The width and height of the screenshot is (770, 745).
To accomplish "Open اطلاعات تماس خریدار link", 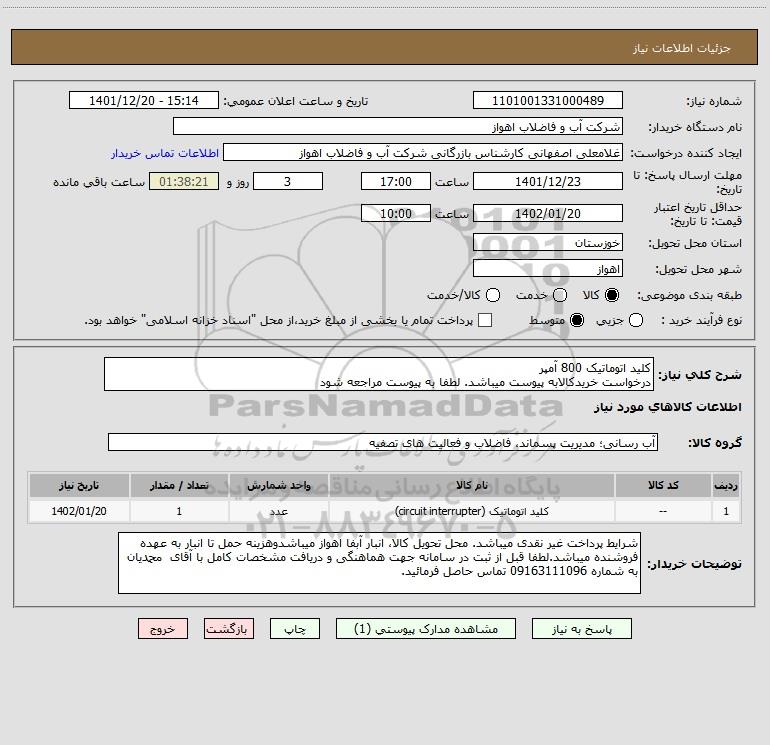I will click(x=165, y=153).
